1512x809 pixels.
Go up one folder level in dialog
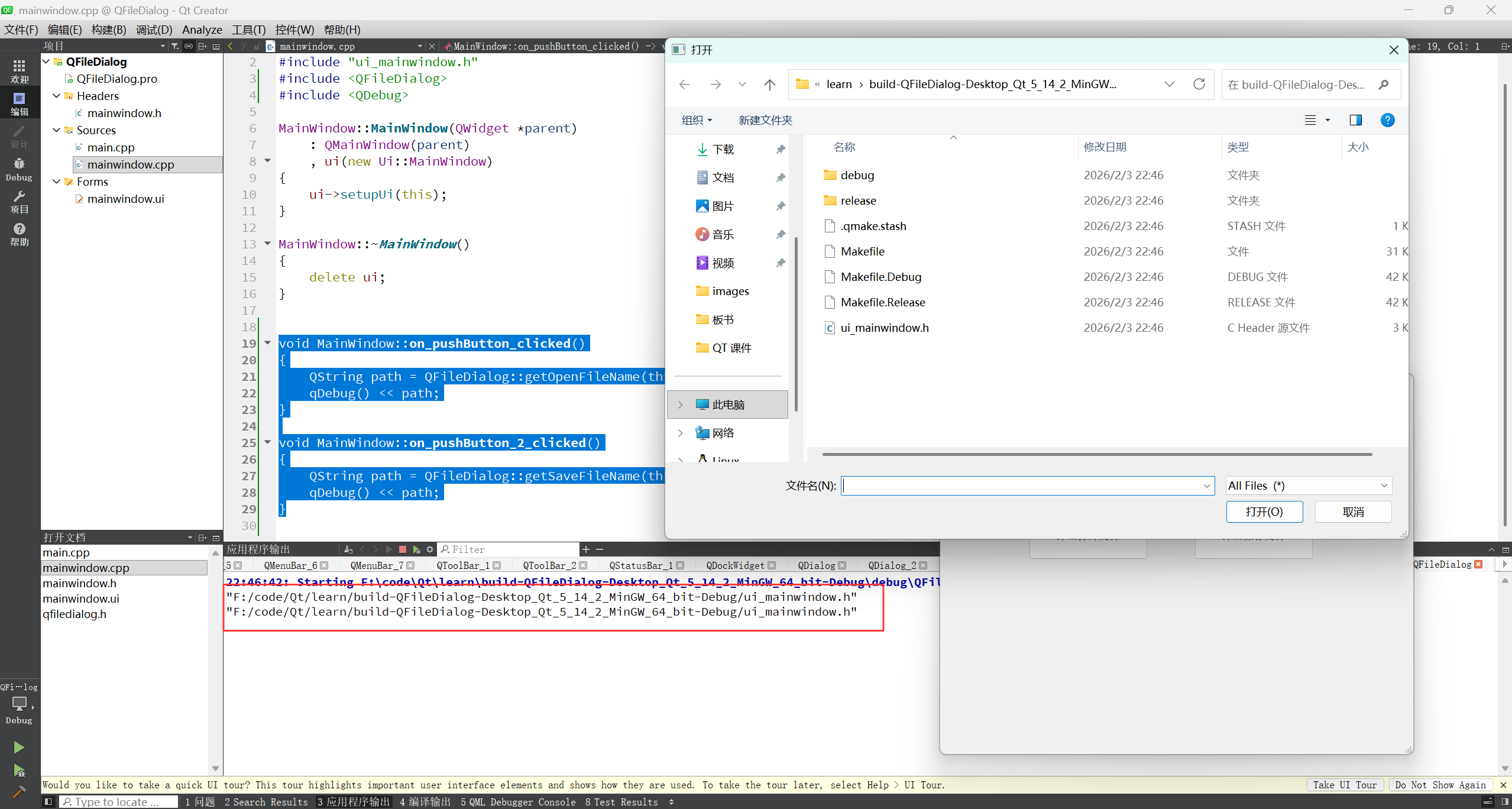pos(769,85)
